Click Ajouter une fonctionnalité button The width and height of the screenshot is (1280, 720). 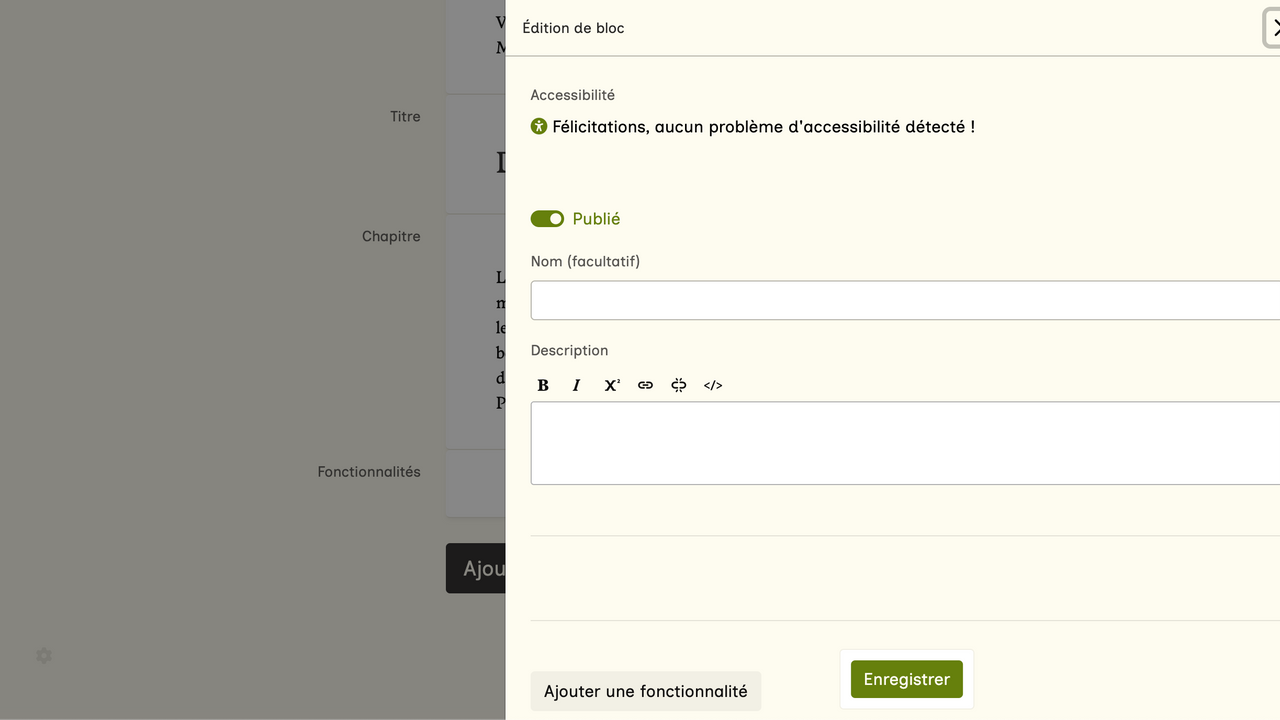pyautogui.click(x=645, y=691)
